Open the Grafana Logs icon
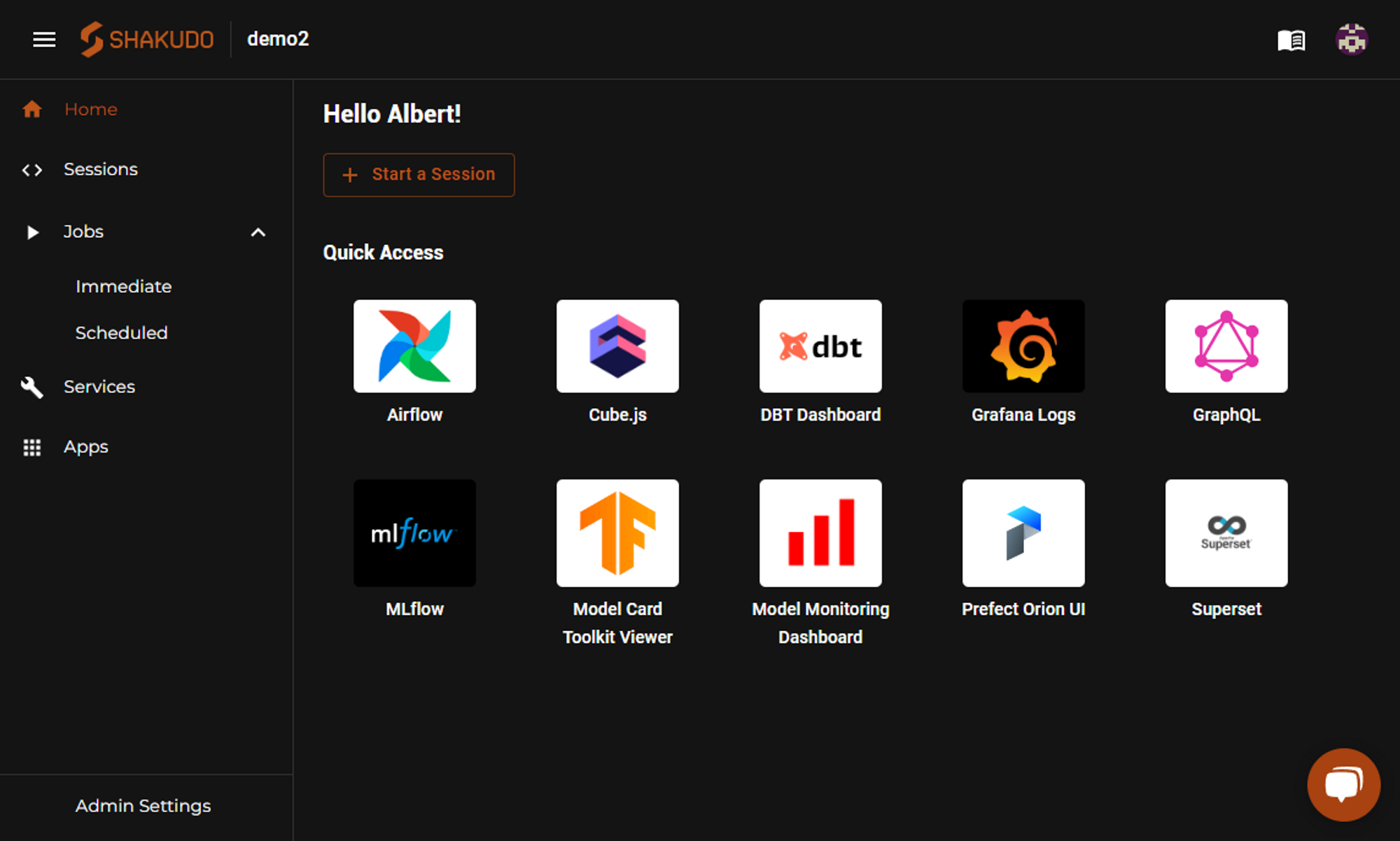Screen dimensions: 1400x841 coord(1023,346)
